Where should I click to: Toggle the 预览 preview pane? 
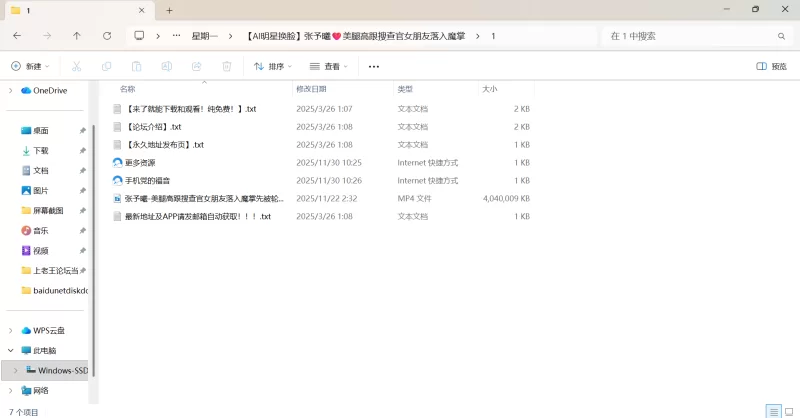(771, 67)
